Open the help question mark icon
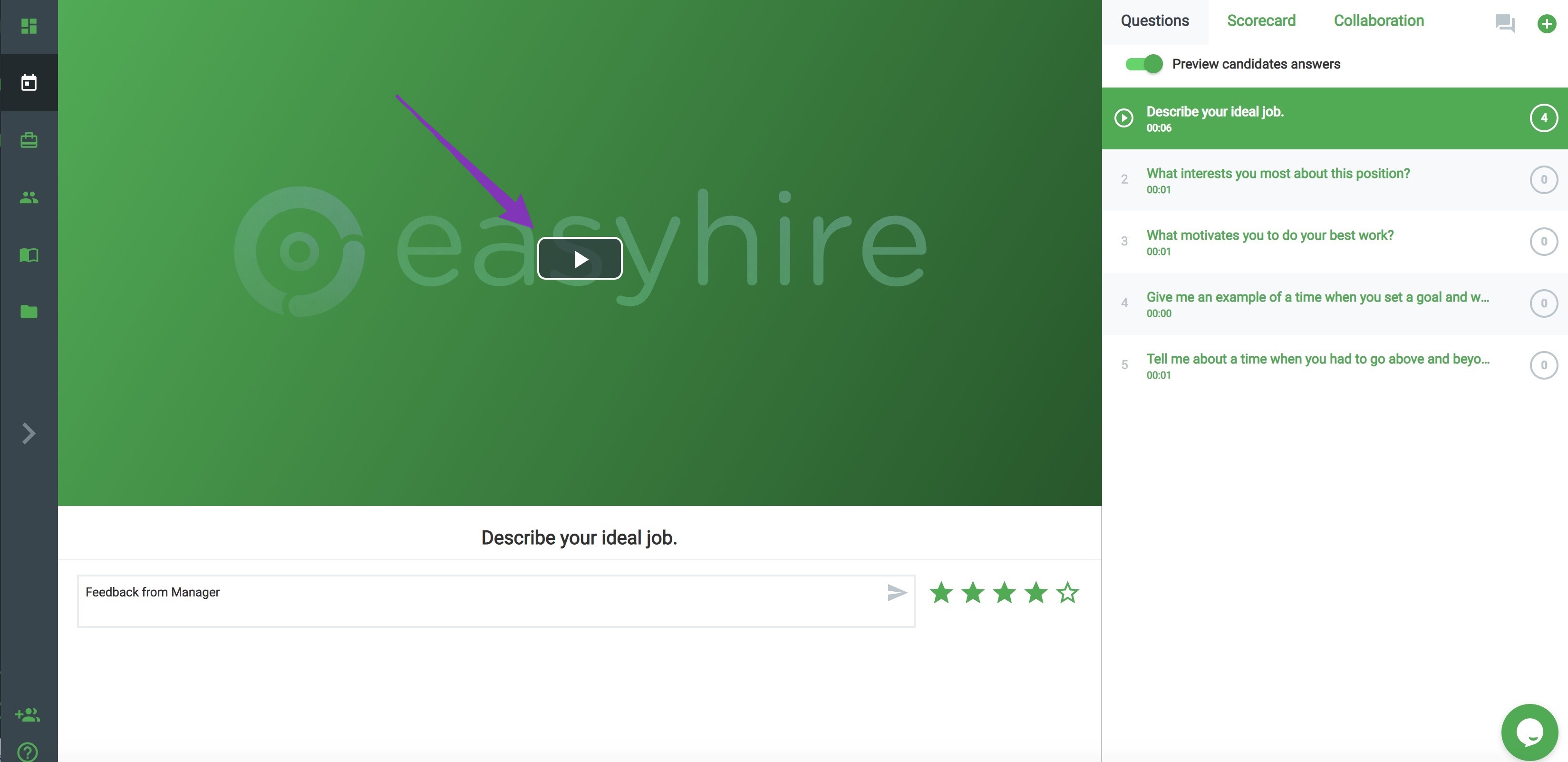 pos(28,752)
